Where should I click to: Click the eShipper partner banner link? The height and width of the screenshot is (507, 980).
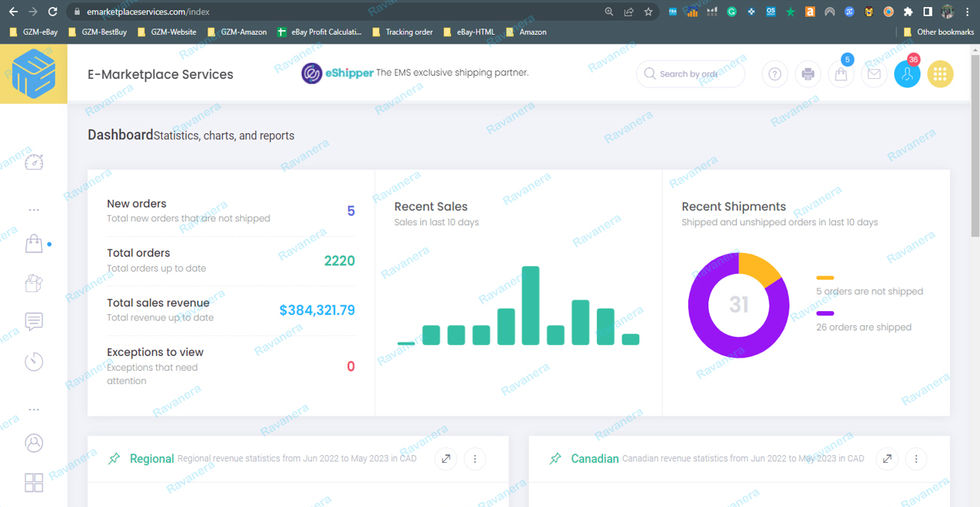coord(414,73)
